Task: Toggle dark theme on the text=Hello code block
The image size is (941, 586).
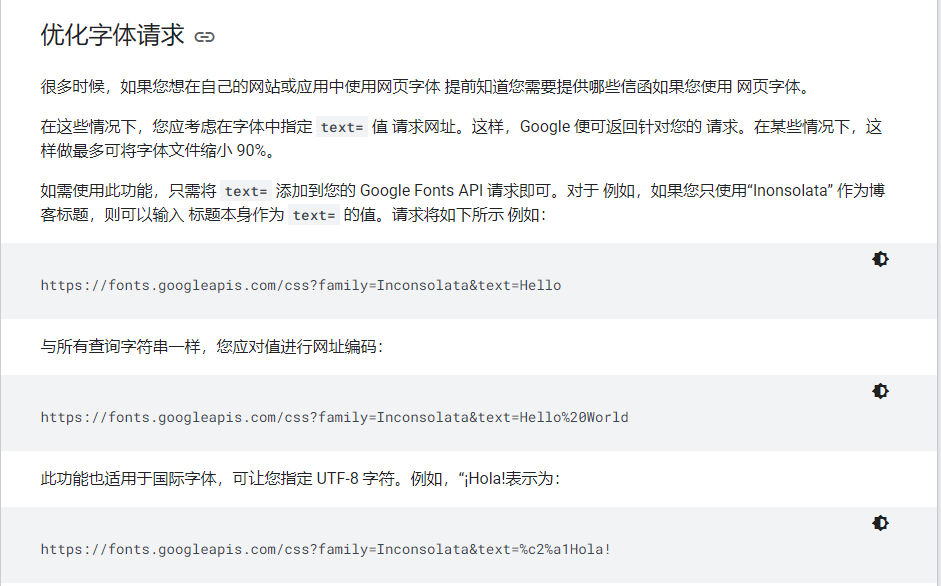Action: coord(880,259)
